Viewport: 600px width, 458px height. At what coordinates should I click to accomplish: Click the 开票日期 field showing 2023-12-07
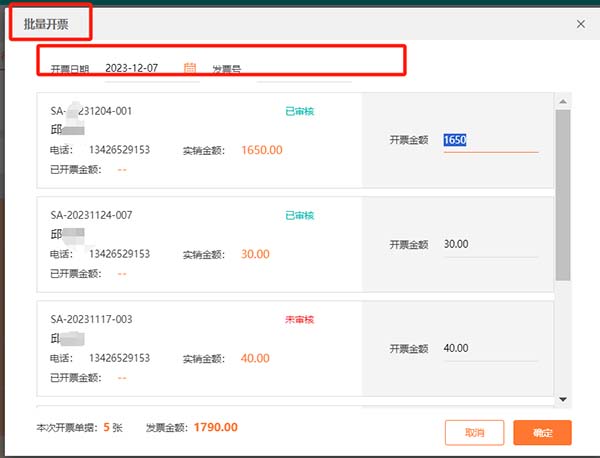(x=138, y=68)
